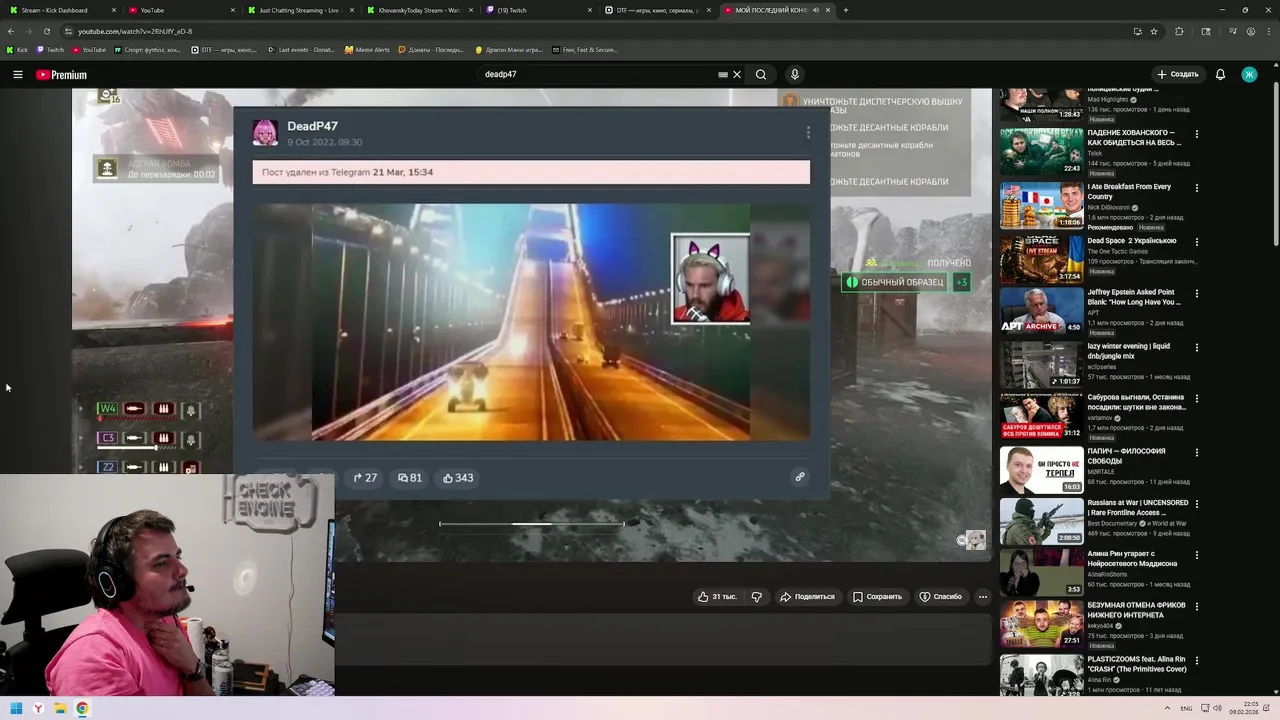Open the Поделиться share dialog
Viewport: 1280px width, 720px height.
coord(807,597)
